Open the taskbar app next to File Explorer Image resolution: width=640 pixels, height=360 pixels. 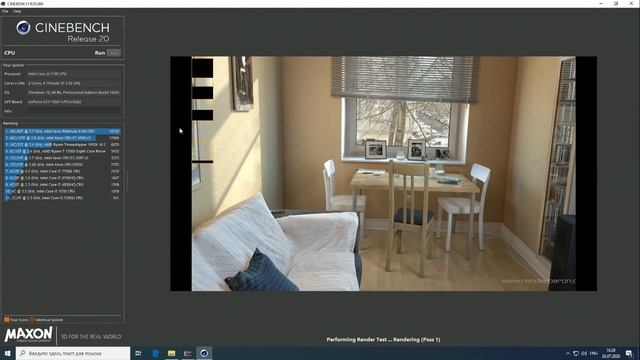pos(188,353)
